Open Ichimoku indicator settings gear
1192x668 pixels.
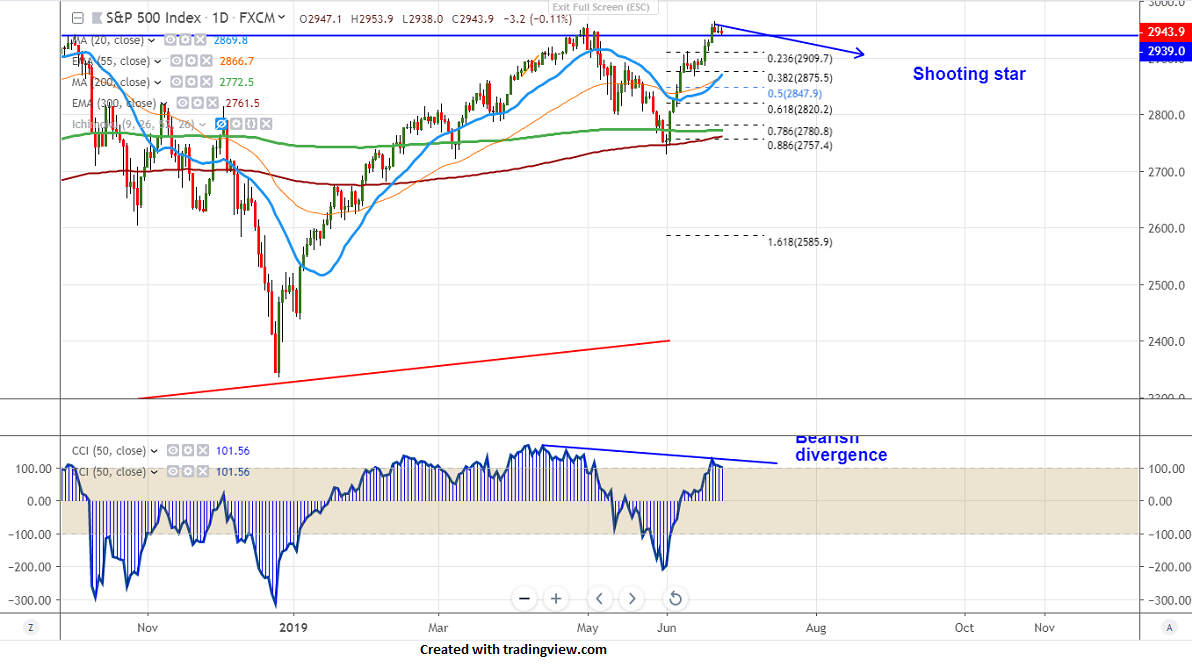(x=236, y=124)
